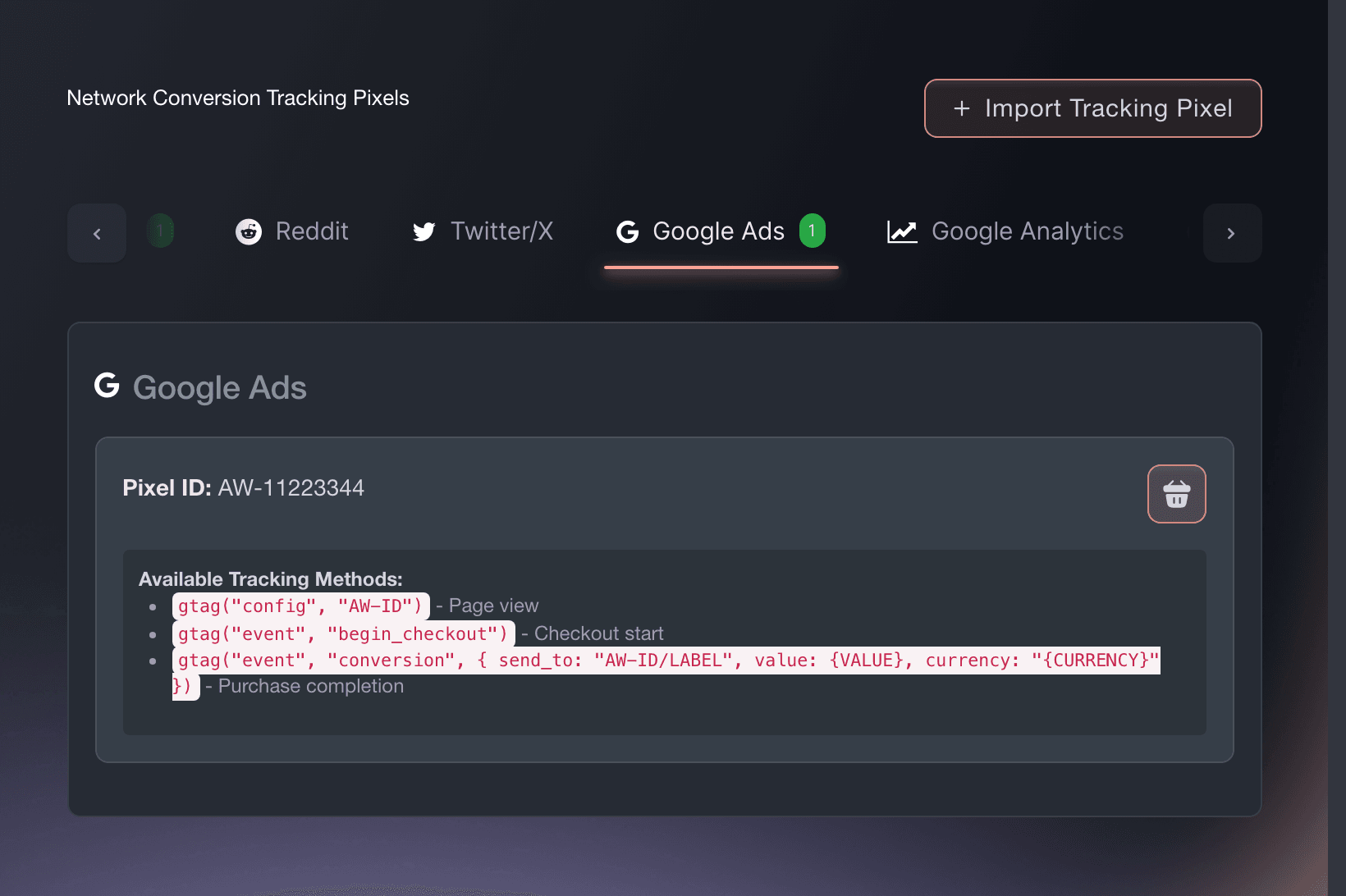Switch to the Reddit tab
This screenshot has height=896, width=1346.
point(291,232)
